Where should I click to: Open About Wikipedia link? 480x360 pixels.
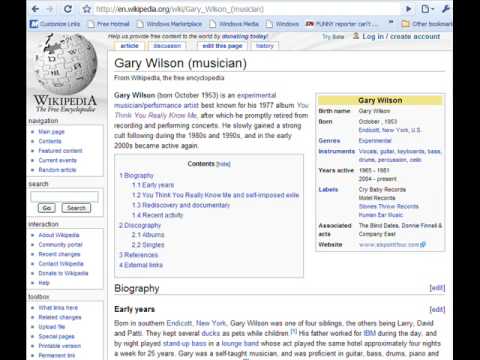[59, 235]
